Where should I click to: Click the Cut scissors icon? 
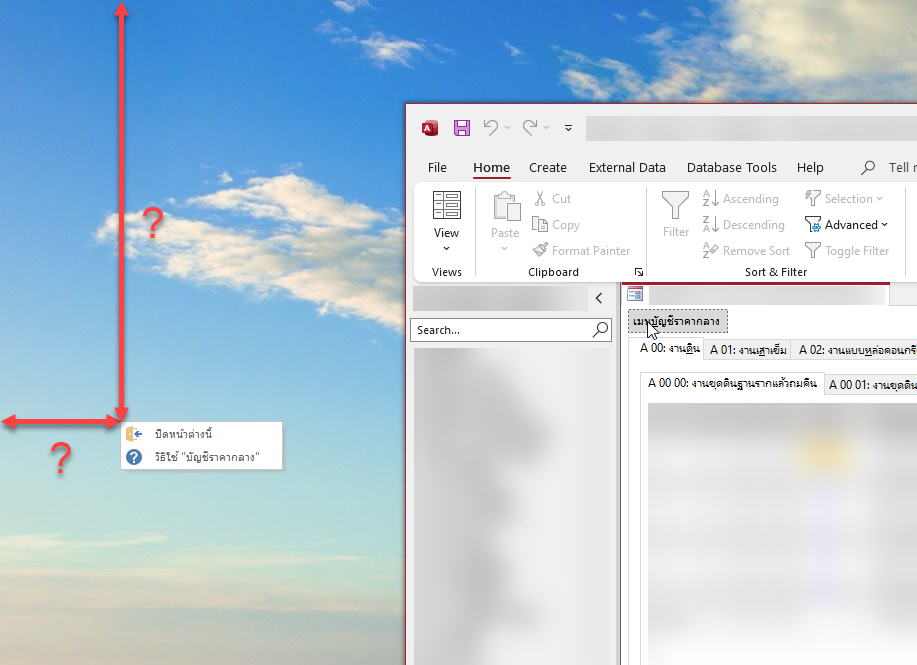click(540, 198)
